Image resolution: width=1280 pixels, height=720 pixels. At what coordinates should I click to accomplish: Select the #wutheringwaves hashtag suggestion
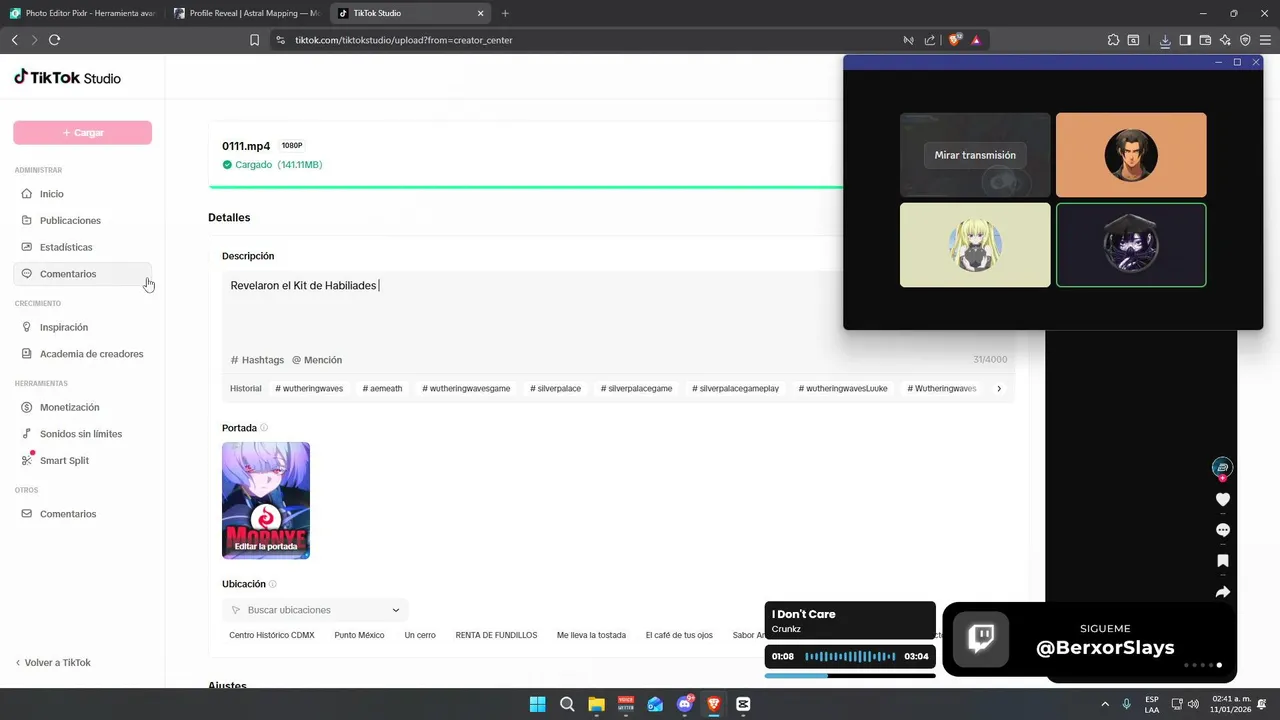tap(309, 388)
